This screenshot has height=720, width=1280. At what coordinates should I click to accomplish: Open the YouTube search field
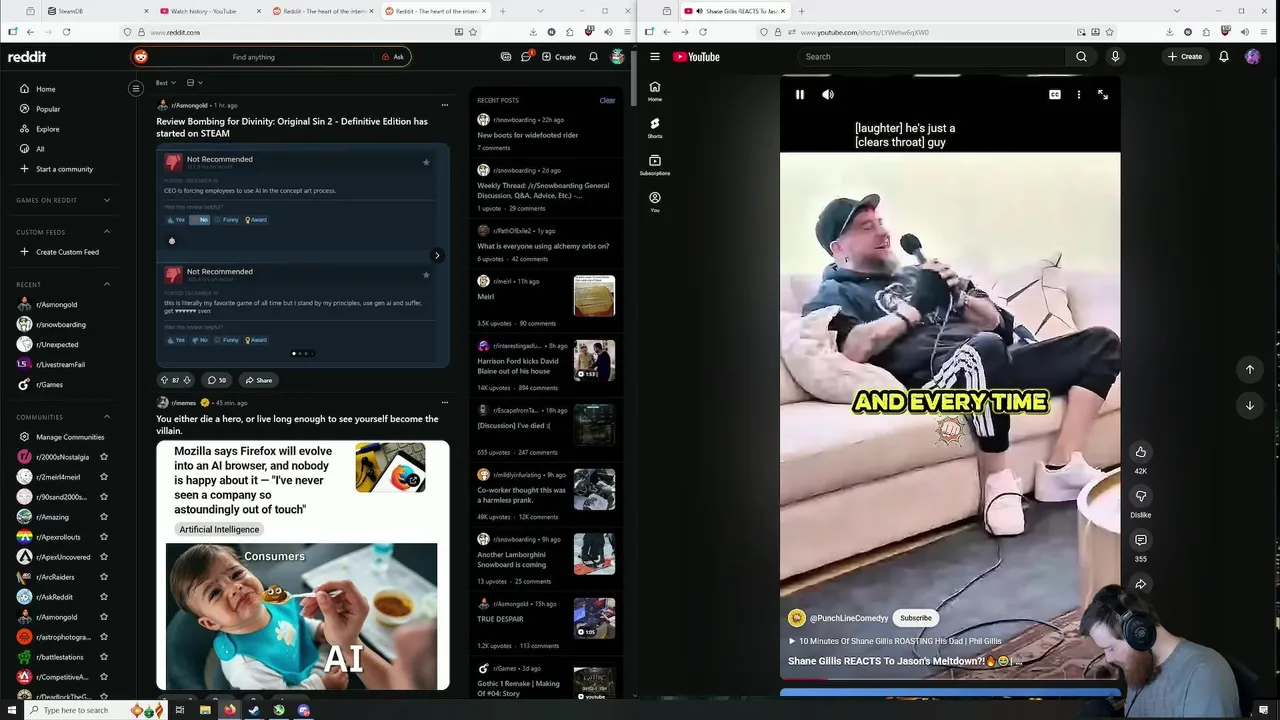pyautogui.click(x=932, y=57)
